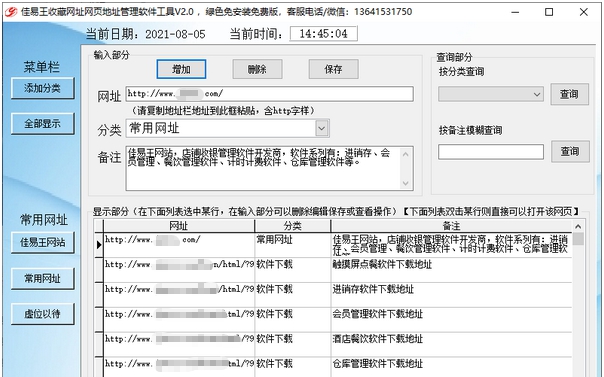Click the 虚位以待 placeholder button

click(42, 314)
